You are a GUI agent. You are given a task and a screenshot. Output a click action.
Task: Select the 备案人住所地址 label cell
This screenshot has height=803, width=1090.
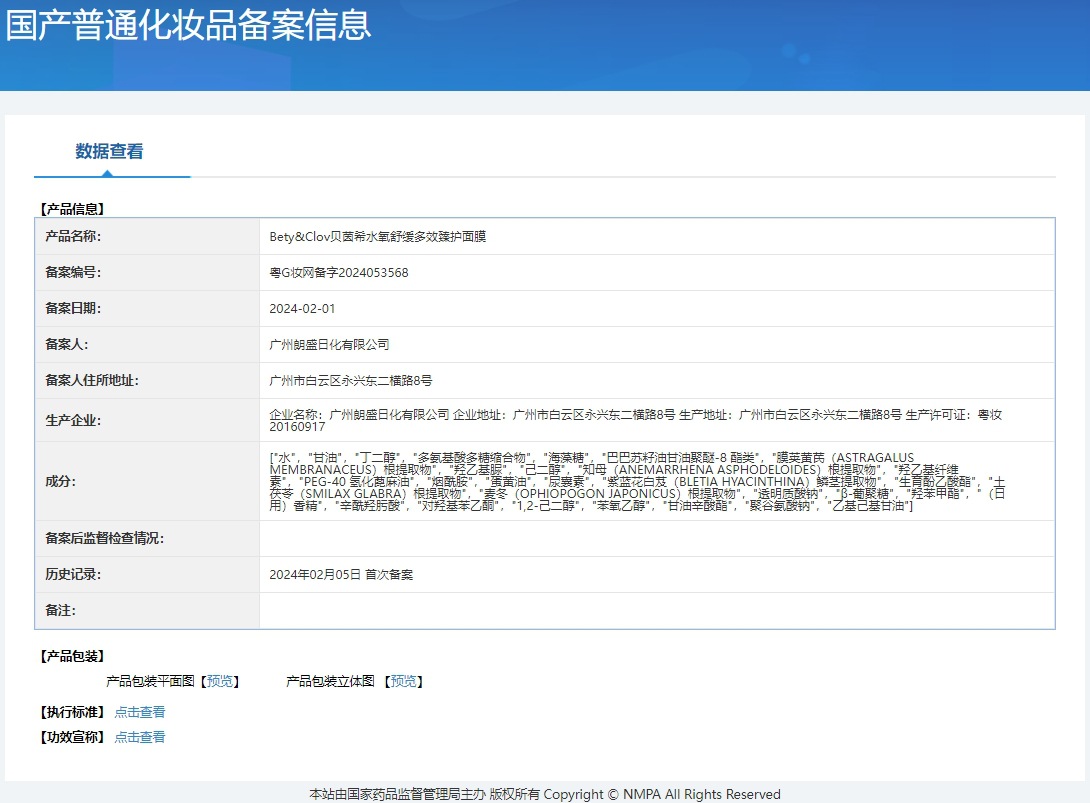click(147, 381)
